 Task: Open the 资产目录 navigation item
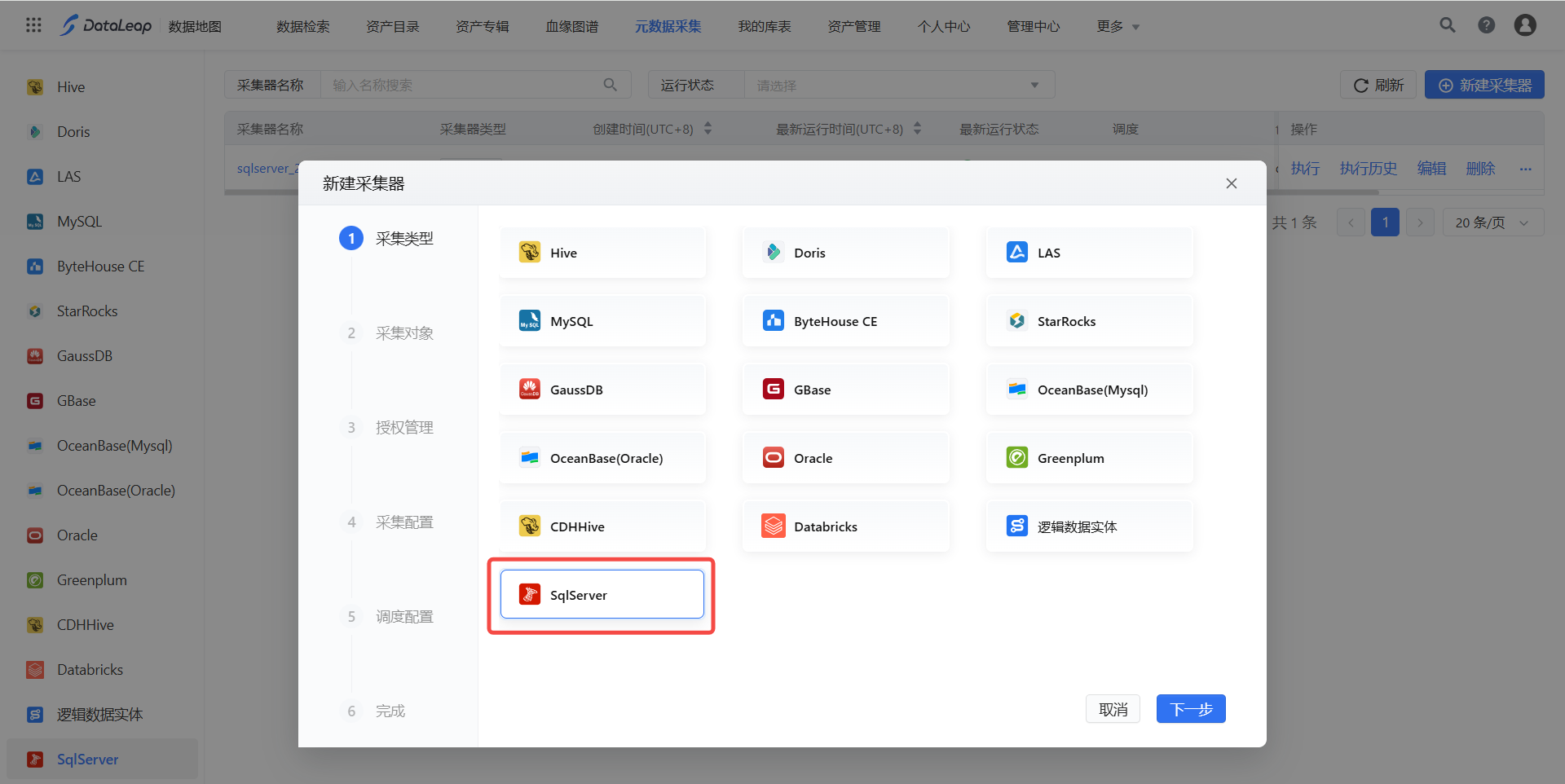392,27
